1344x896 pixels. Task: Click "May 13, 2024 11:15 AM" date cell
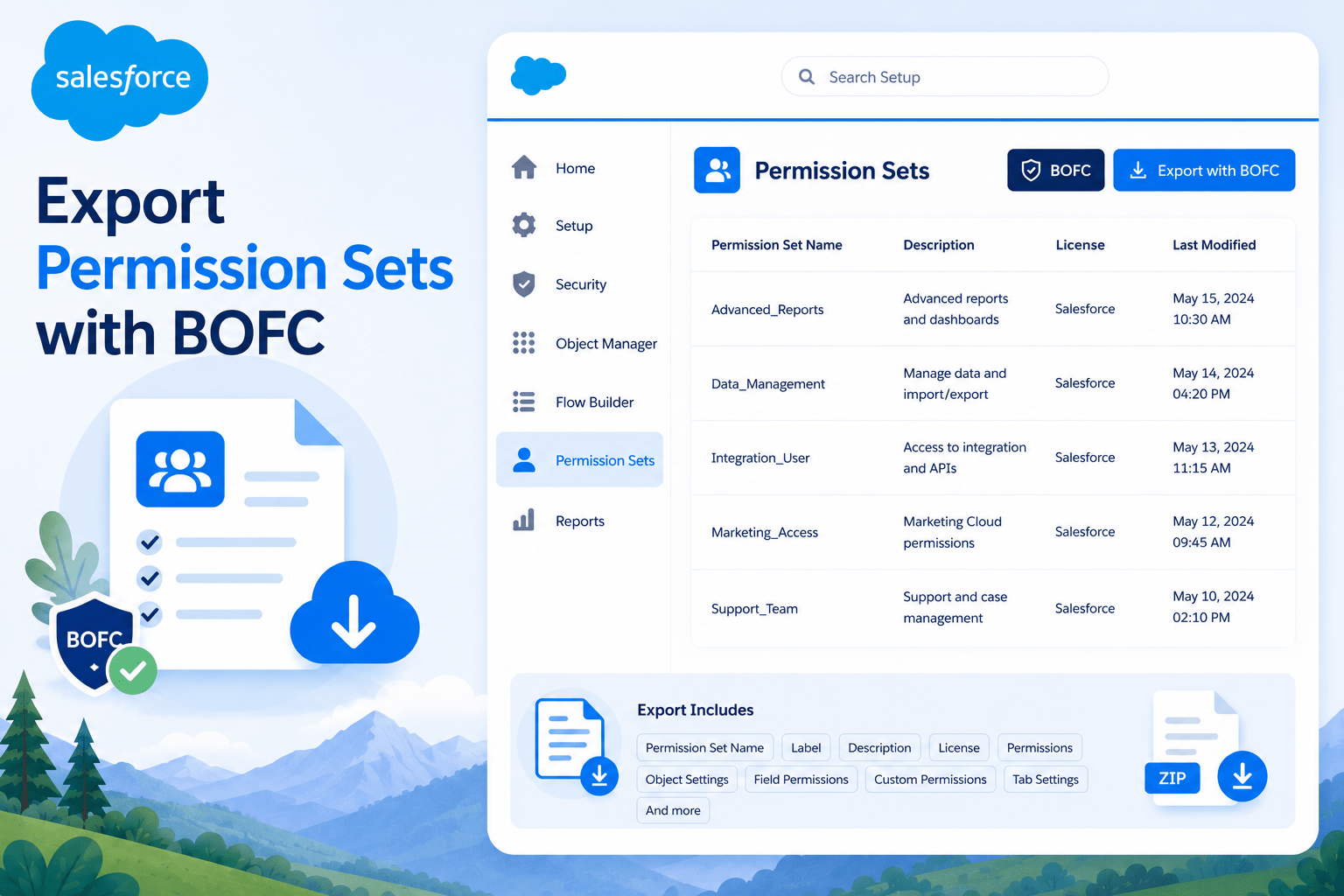(x=1213, y=458)
